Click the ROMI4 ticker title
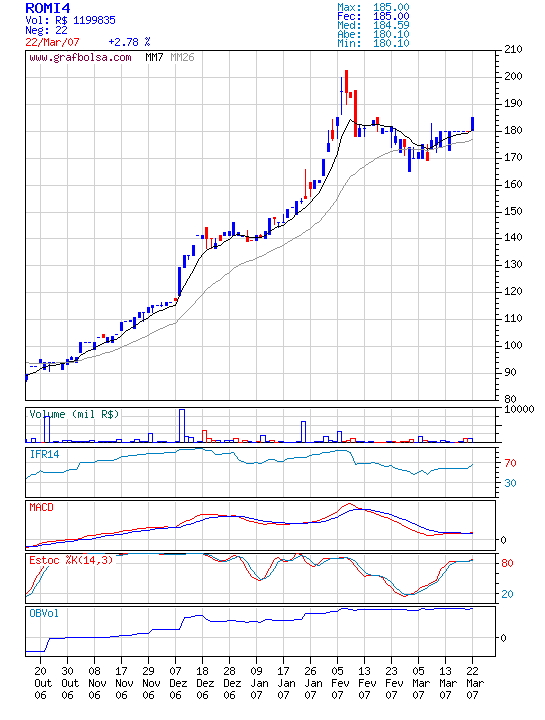Viewport: 545px width, 720px height. pos(47,8)
